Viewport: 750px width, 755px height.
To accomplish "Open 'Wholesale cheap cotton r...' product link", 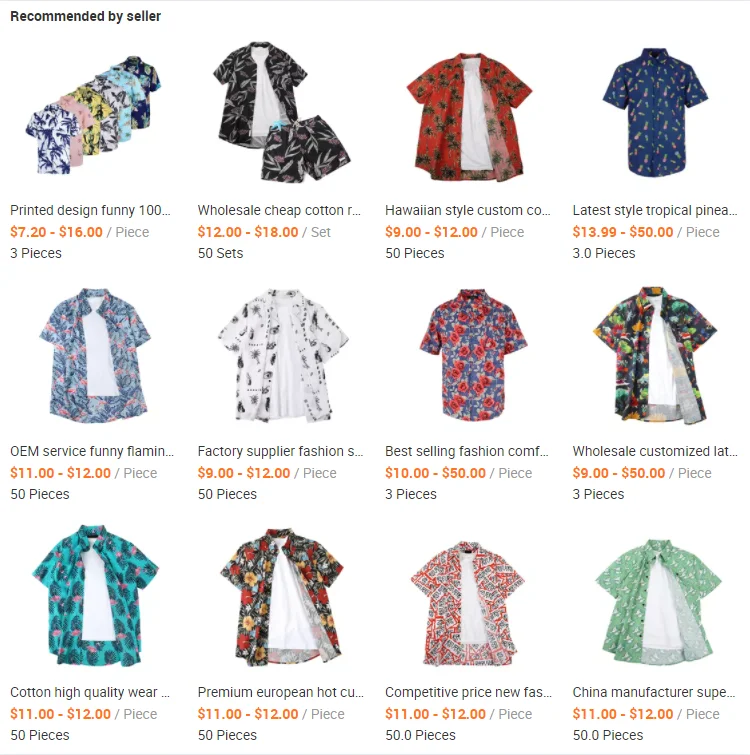I will [x=279, y=210].
